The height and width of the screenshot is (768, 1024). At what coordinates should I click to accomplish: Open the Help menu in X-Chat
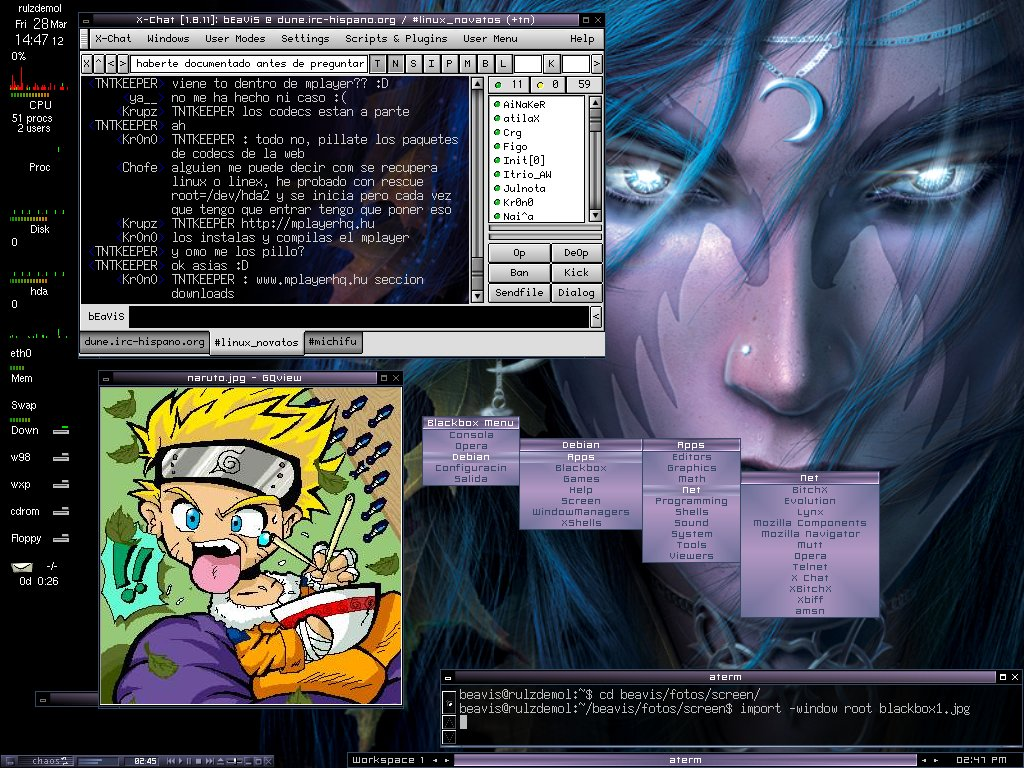(x=582, y=39)
